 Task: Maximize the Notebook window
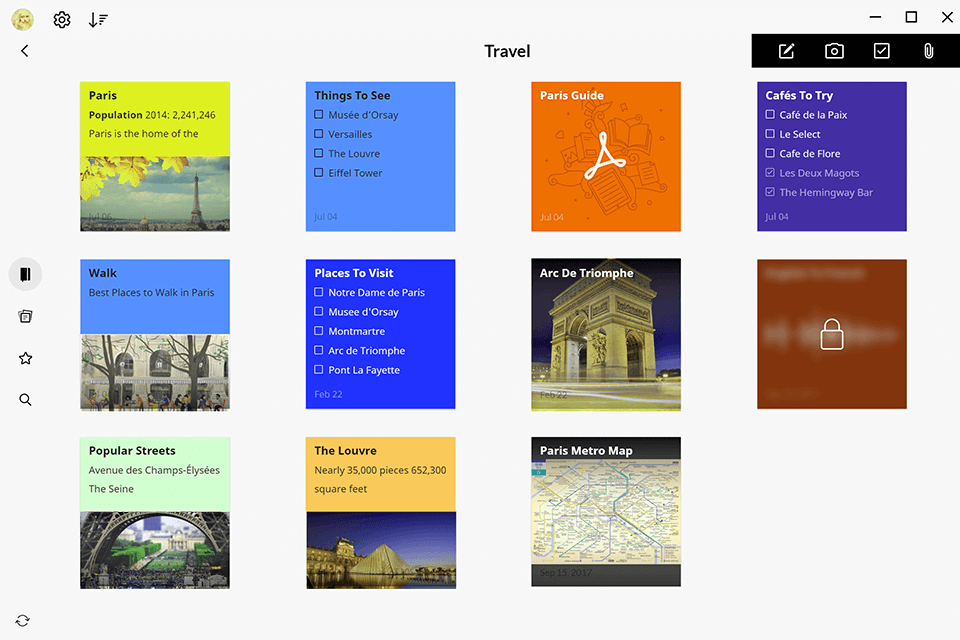tap(911, 17)
